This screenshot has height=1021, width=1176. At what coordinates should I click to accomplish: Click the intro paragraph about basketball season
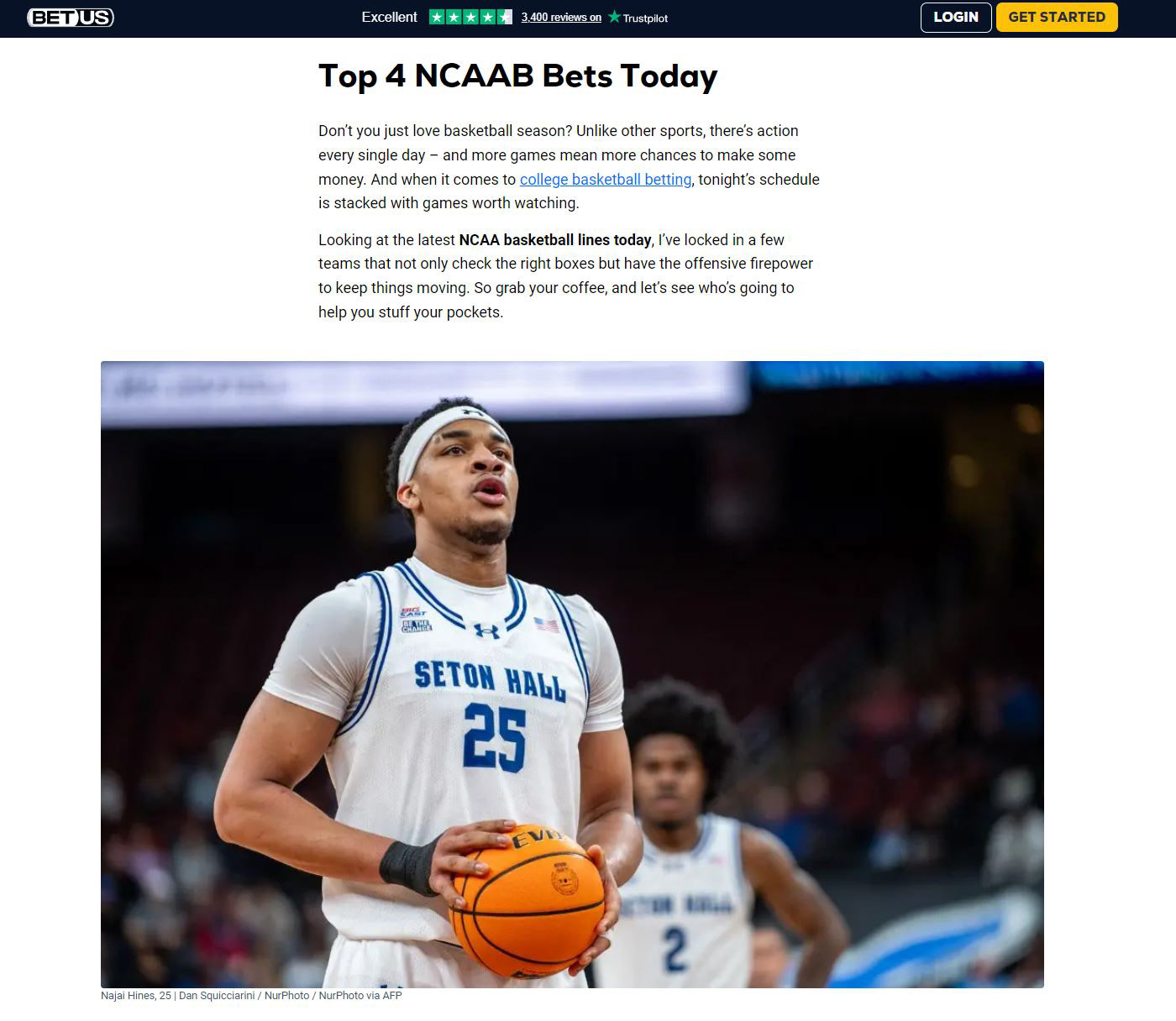click(569, 167)
